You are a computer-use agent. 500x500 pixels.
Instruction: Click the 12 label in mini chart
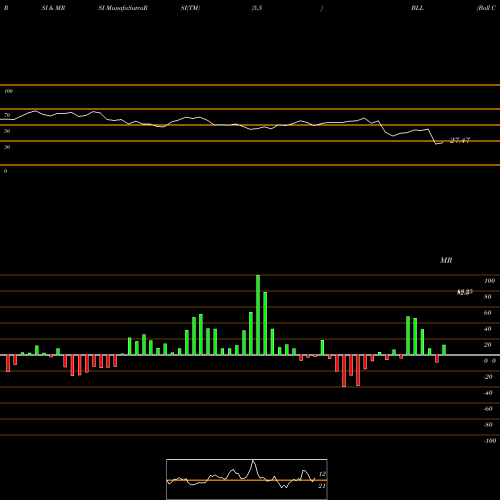322,474
